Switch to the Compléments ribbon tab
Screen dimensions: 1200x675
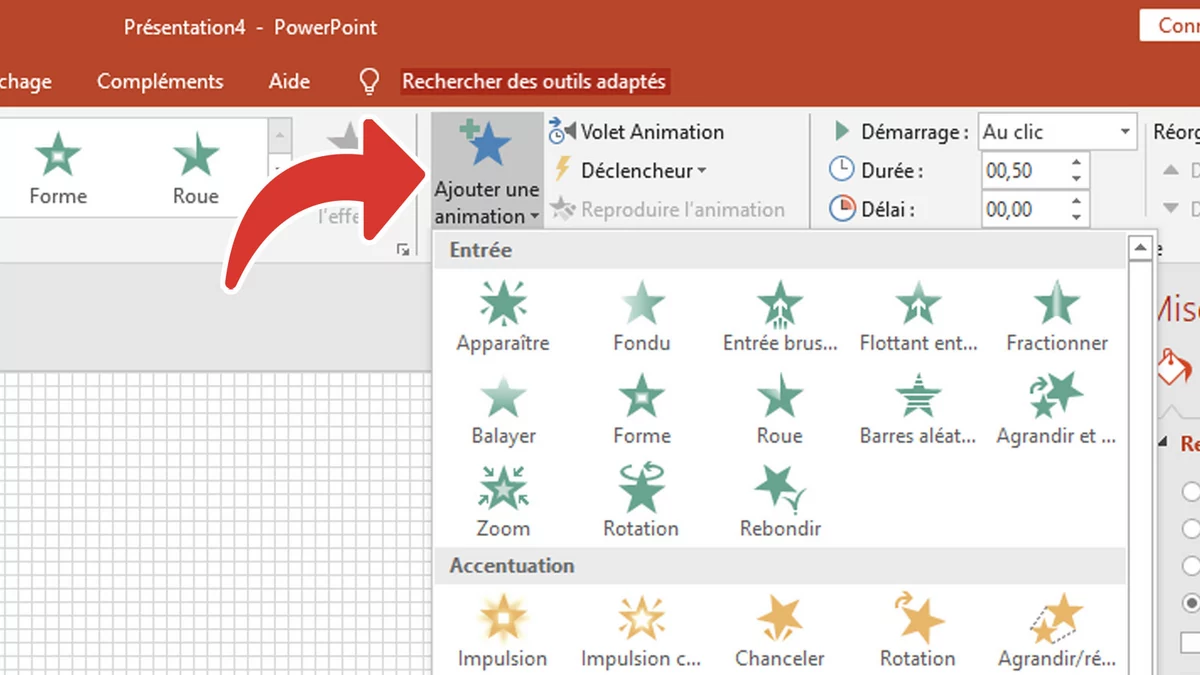click(x=159, y=81)
